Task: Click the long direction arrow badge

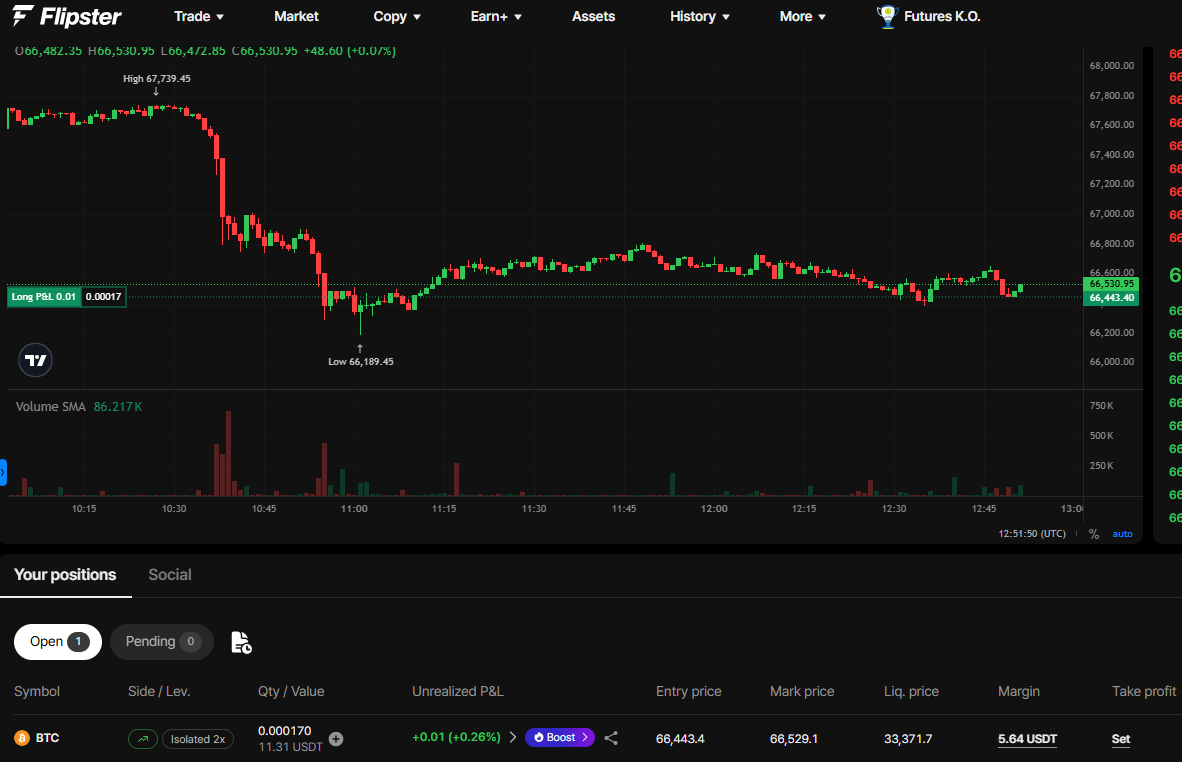Action: pos(142,739)
